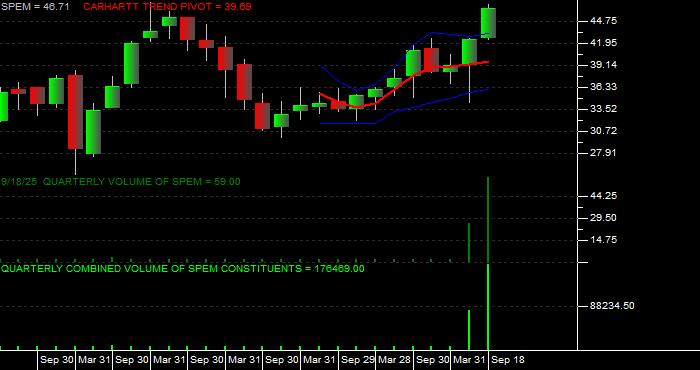Click the 27.91 price axis label
This screenshot has height=370, width=700.
603,153
